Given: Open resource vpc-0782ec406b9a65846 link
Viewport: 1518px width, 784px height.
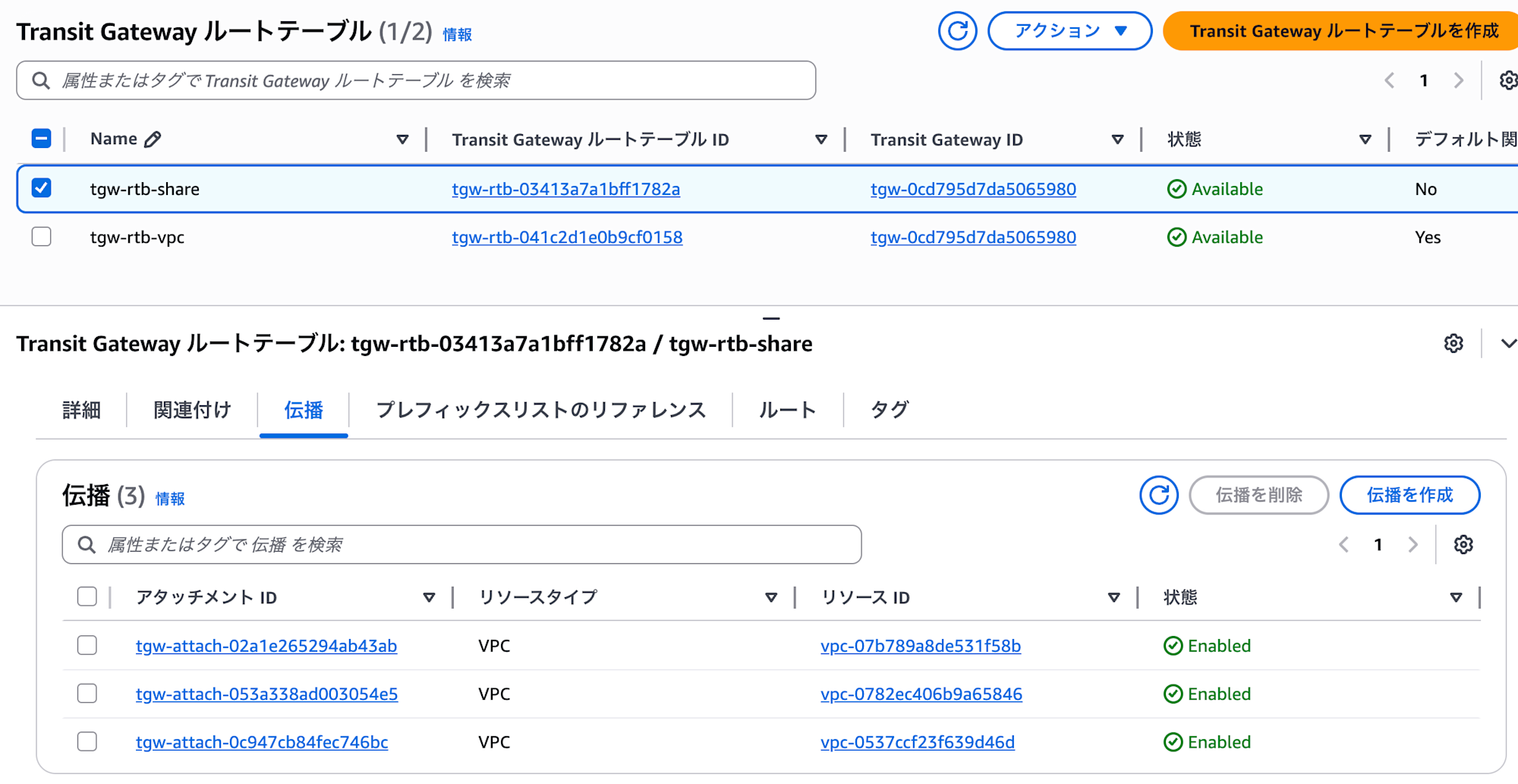Looking at the screenshot, I should tap(921, 694).
